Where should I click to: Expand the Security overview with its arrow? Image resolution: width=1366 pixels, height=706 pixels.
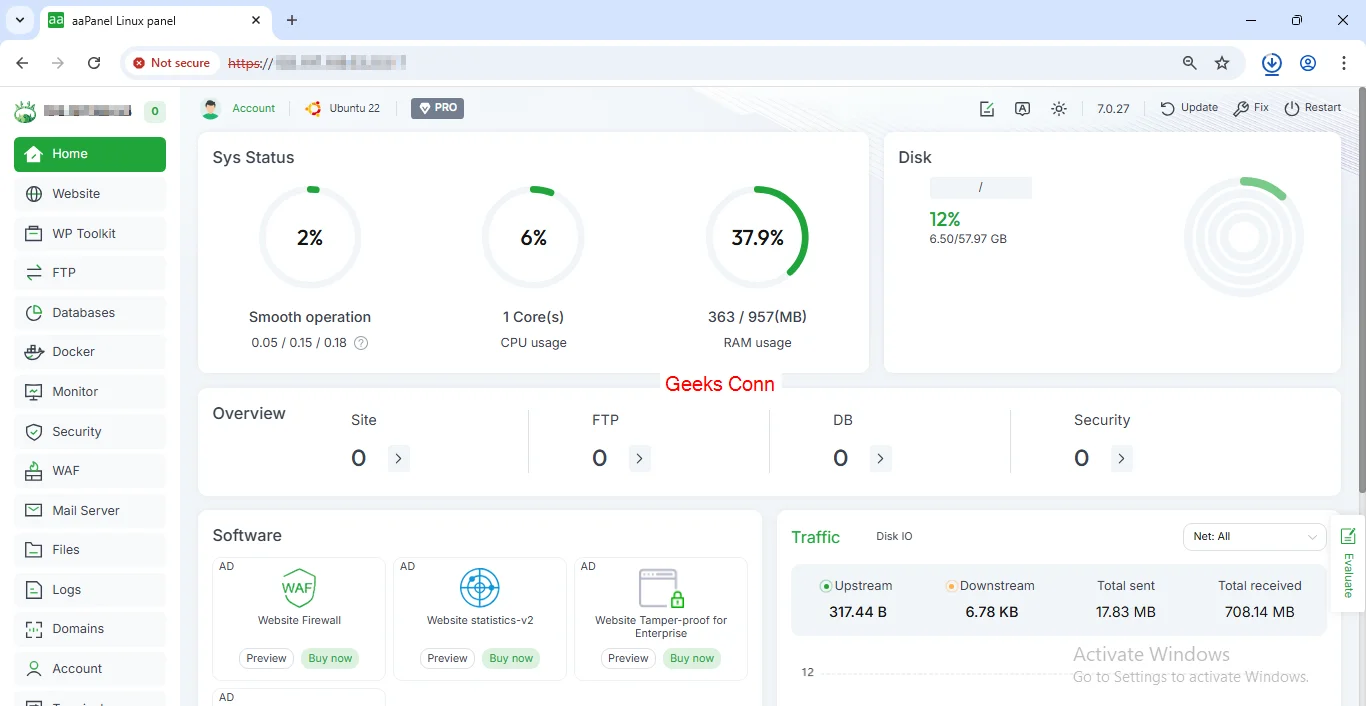tap(1122, 458)
